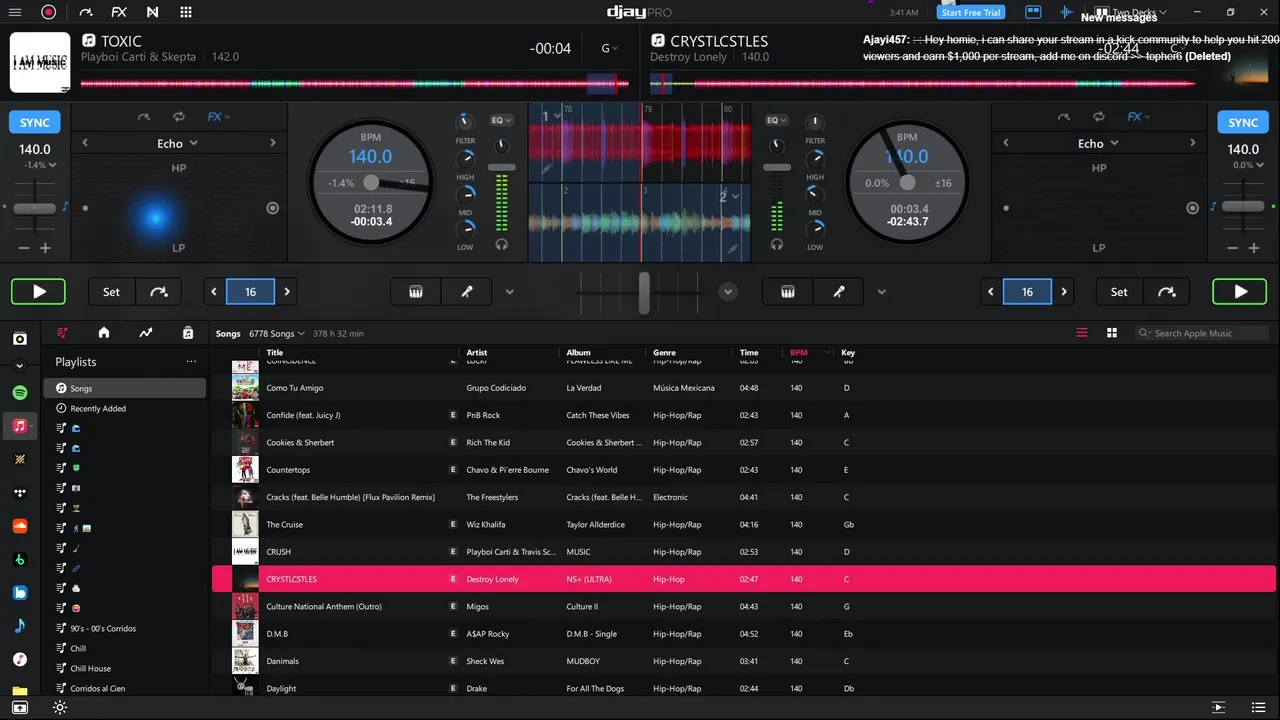
Task: Open left deck sampler keys icon
Action: pos(416,292)
